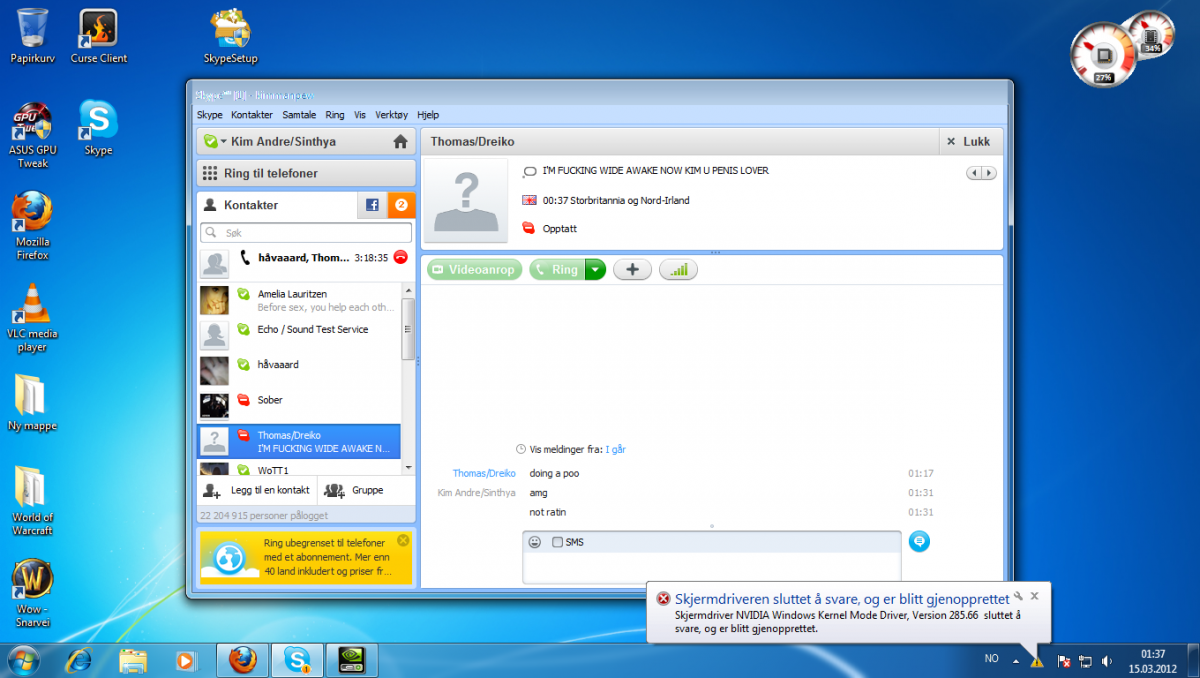Open the Facebook contacts tab
The image size is (1200, 678).
click(372, 205)
